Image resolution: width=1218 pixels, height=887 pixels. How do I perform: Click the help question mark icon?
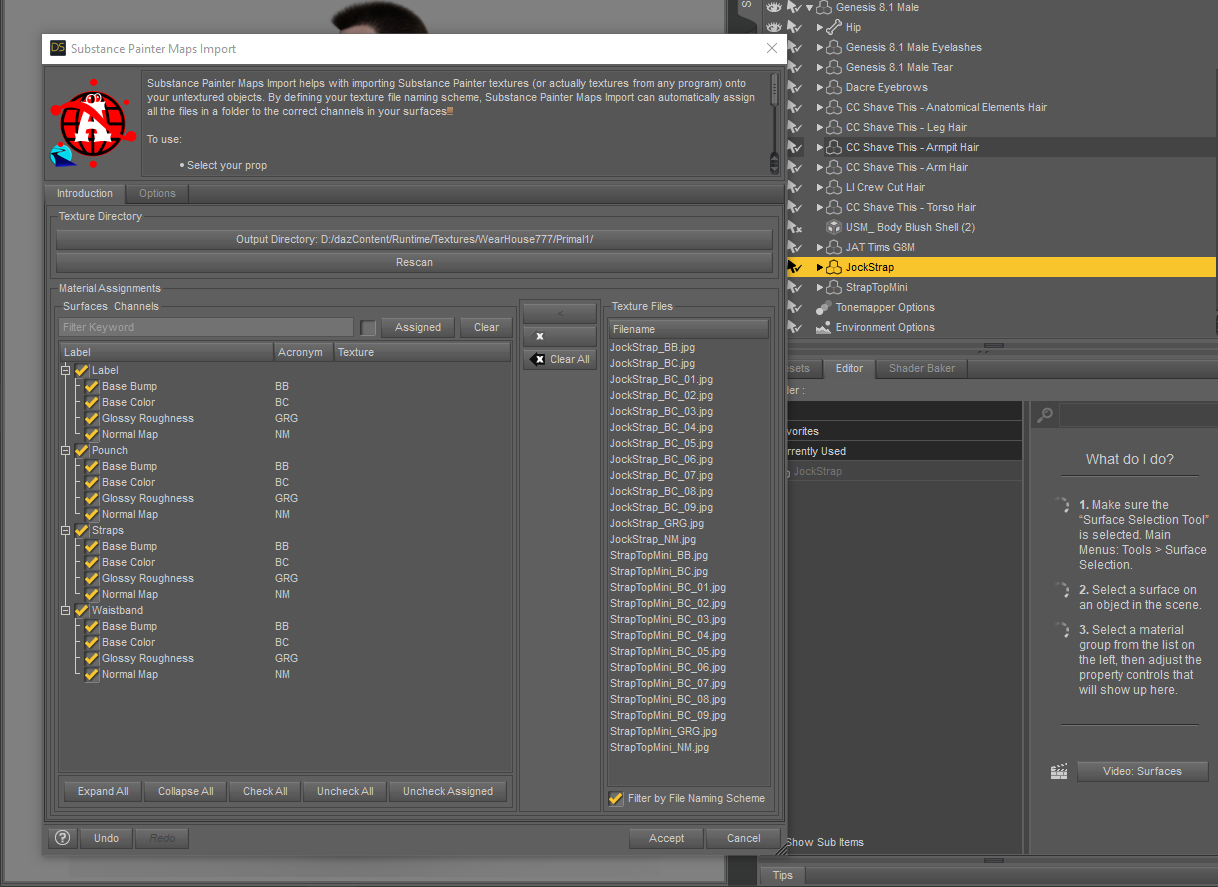(x=61, y=838)
